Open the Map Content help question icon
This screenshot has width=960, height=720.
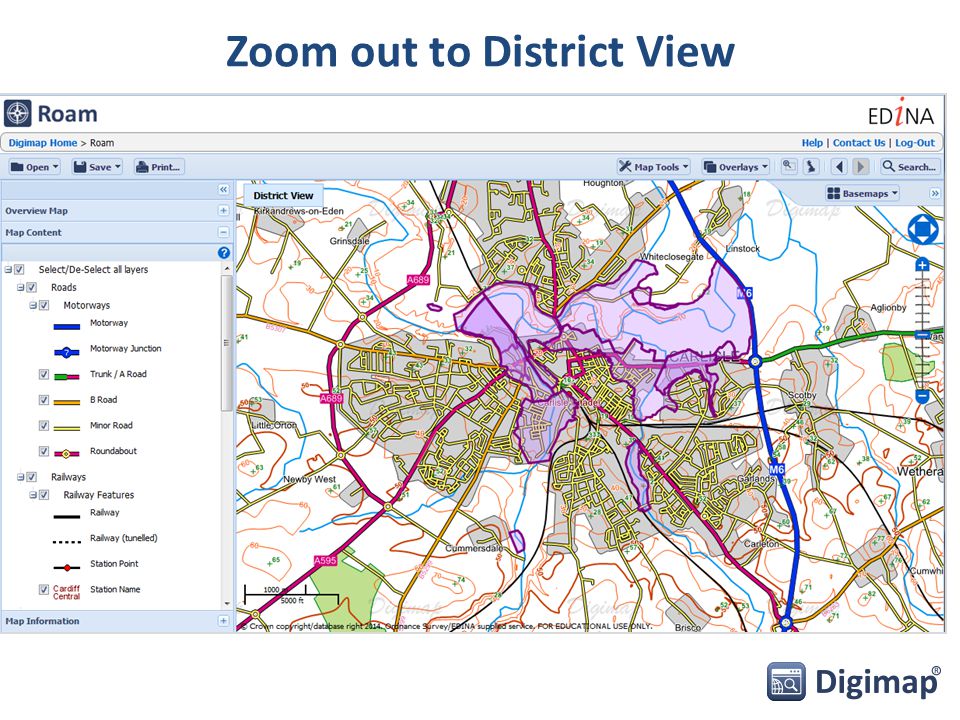pos(223,252)
